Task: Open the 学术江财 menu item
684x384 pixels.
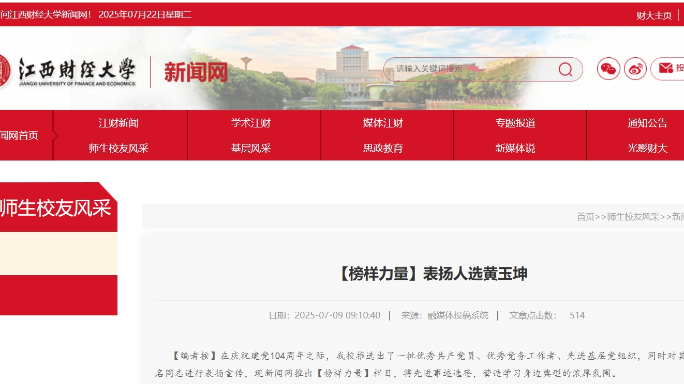Action: click(x=251, y=123)
